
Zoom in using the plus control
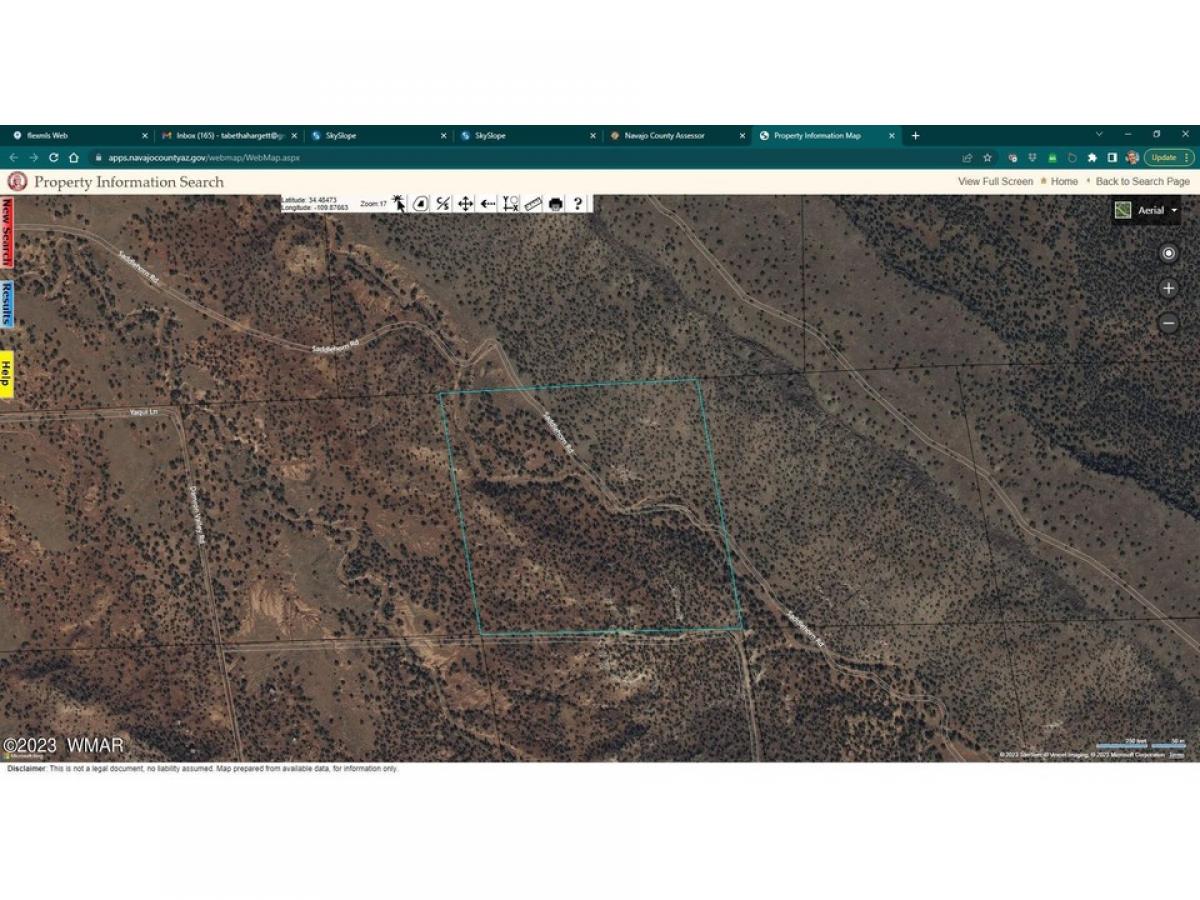coord(1168,287)
